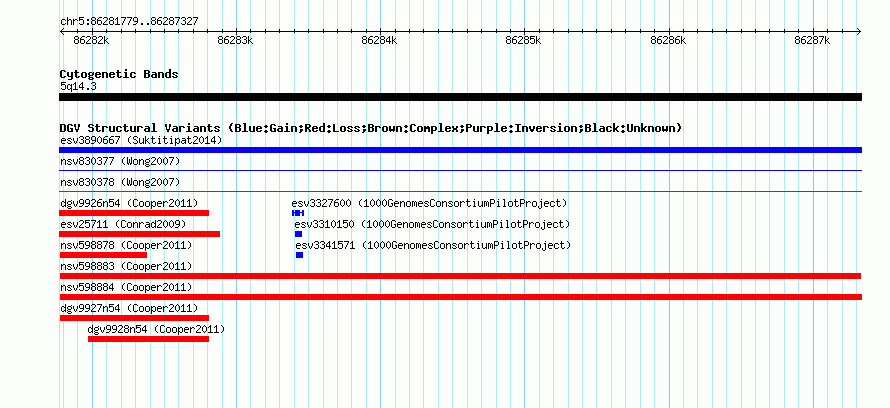Click the esv3327600 1000Genomes label
Viewport: 890px width, 408px height.
(430, 203)
